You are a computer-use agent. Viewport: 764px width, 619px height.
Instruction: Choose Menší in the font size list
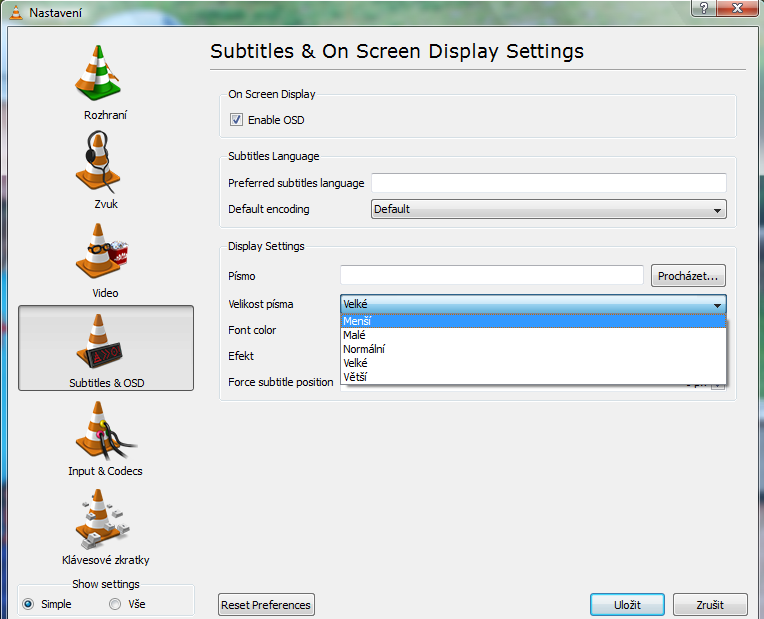pos(533,321)
